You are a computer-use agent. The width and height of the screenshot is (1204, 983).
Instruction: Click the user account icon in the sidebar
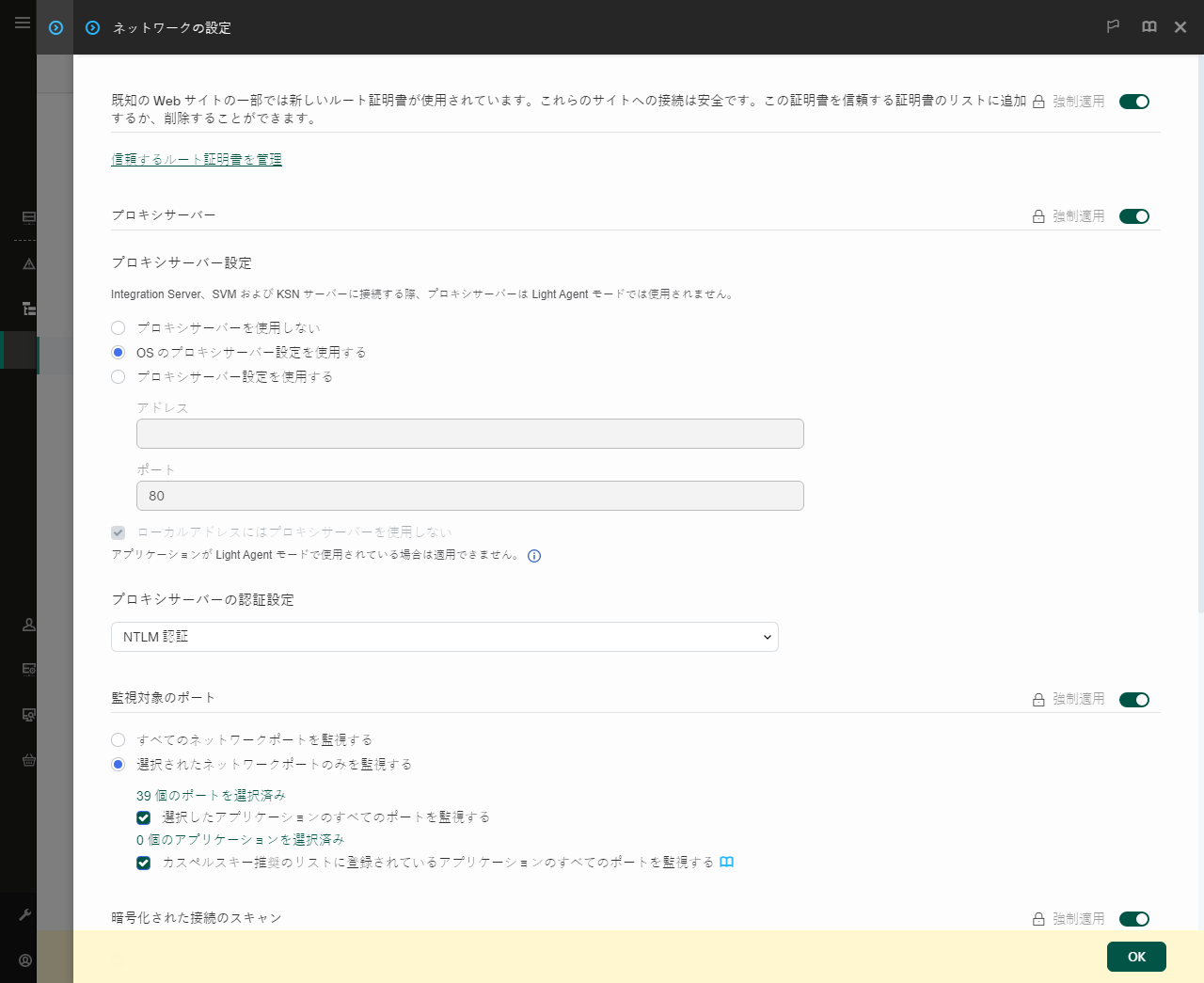(27, 624)
